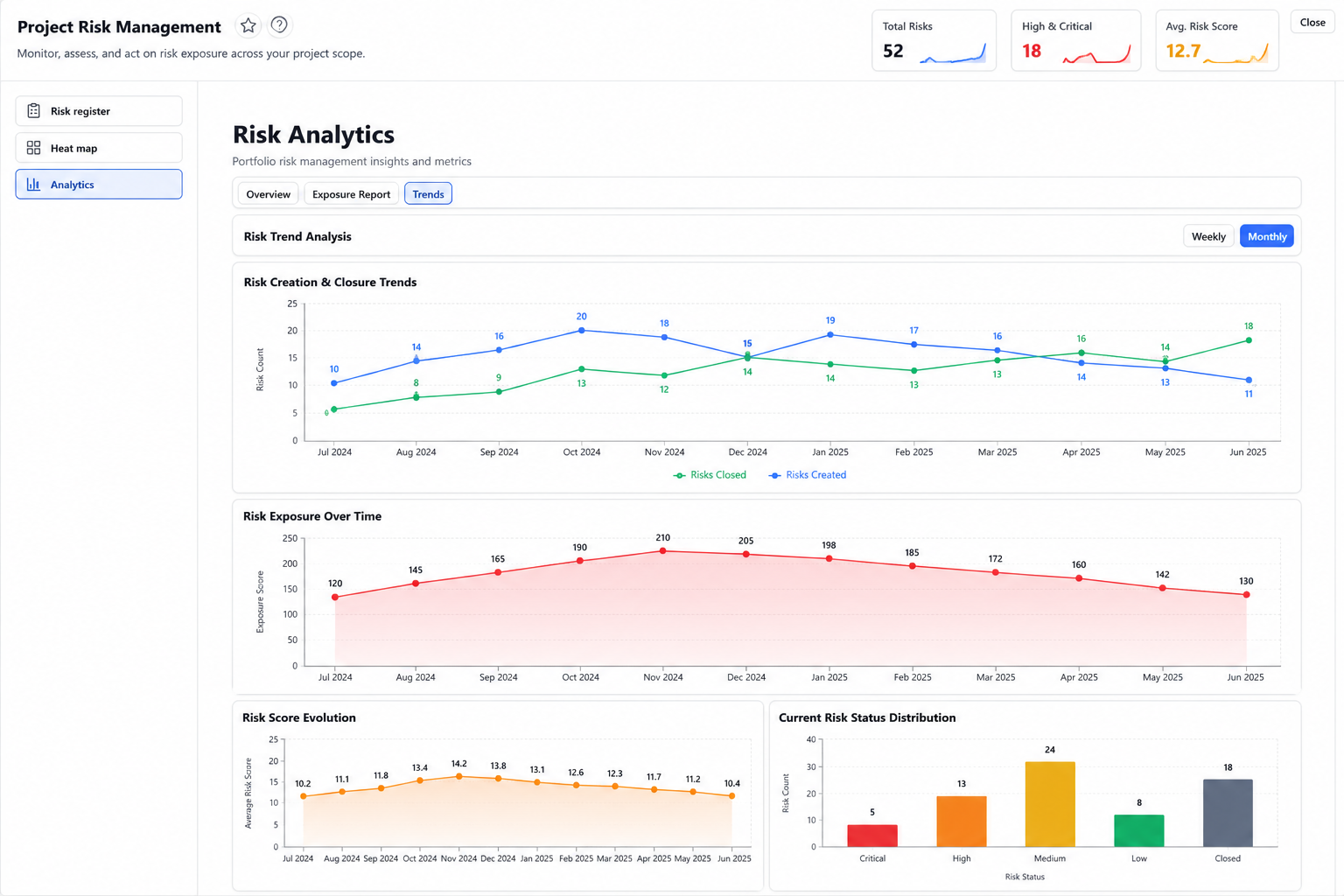The image size is (1344, 896).
Task: Click the orange High bar
Action: click(962, 822)
